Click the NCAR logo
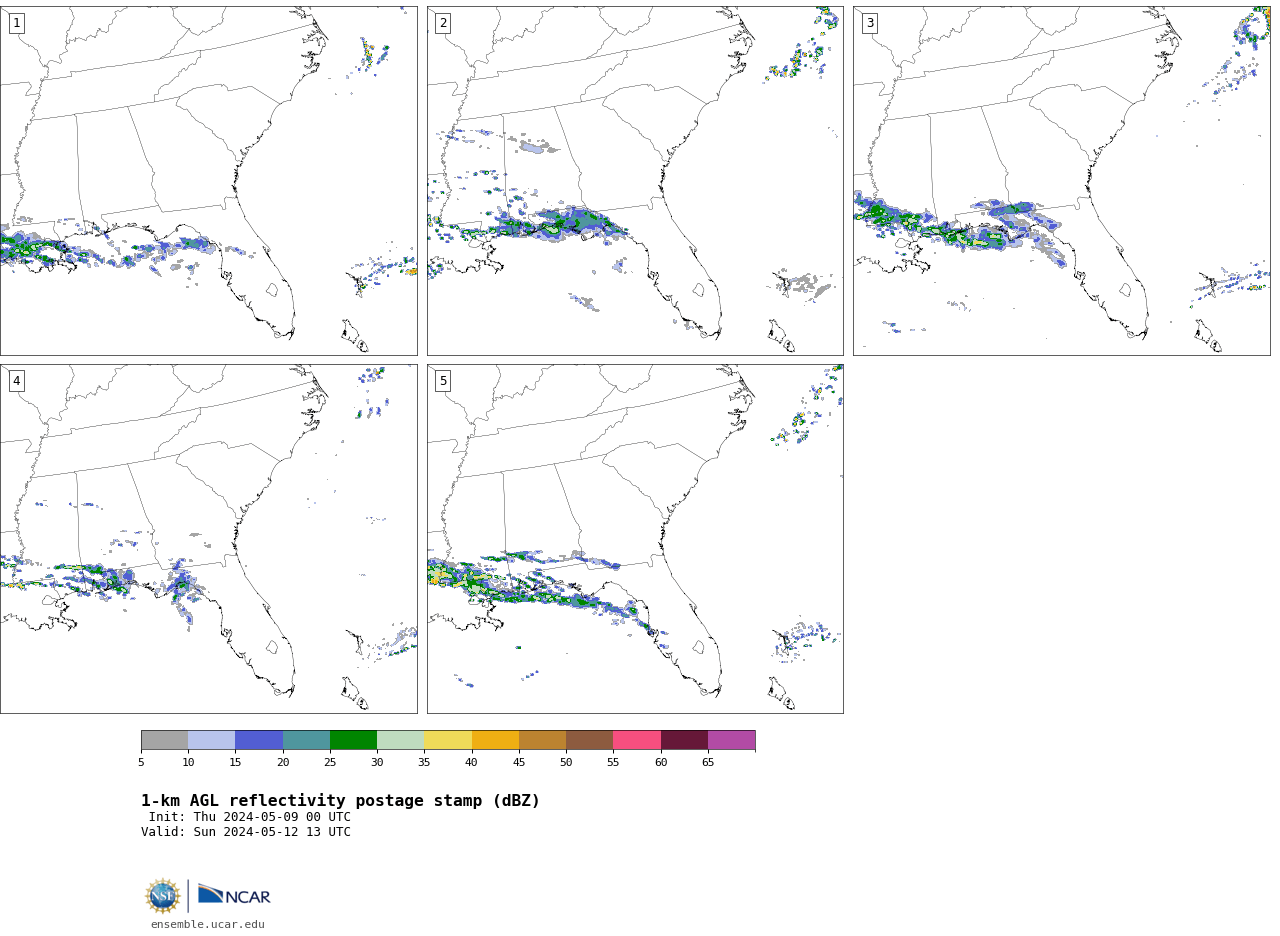 234,896
